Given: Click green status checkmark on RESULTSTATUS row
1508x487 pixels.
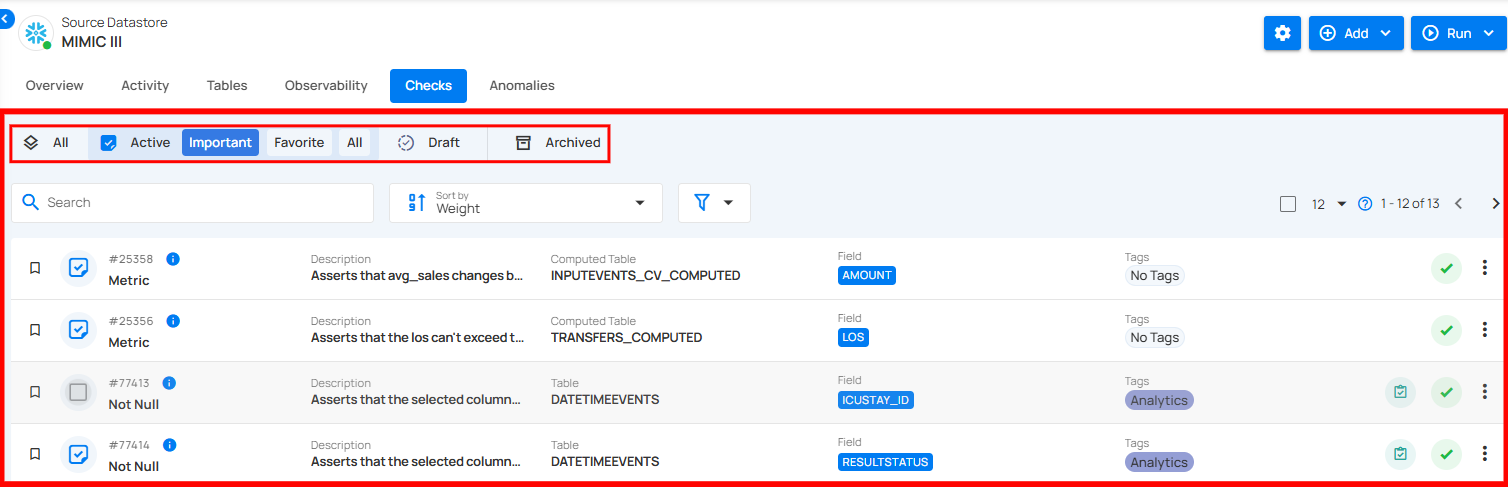Looking at the screenshot, I should click(1446, 455).
